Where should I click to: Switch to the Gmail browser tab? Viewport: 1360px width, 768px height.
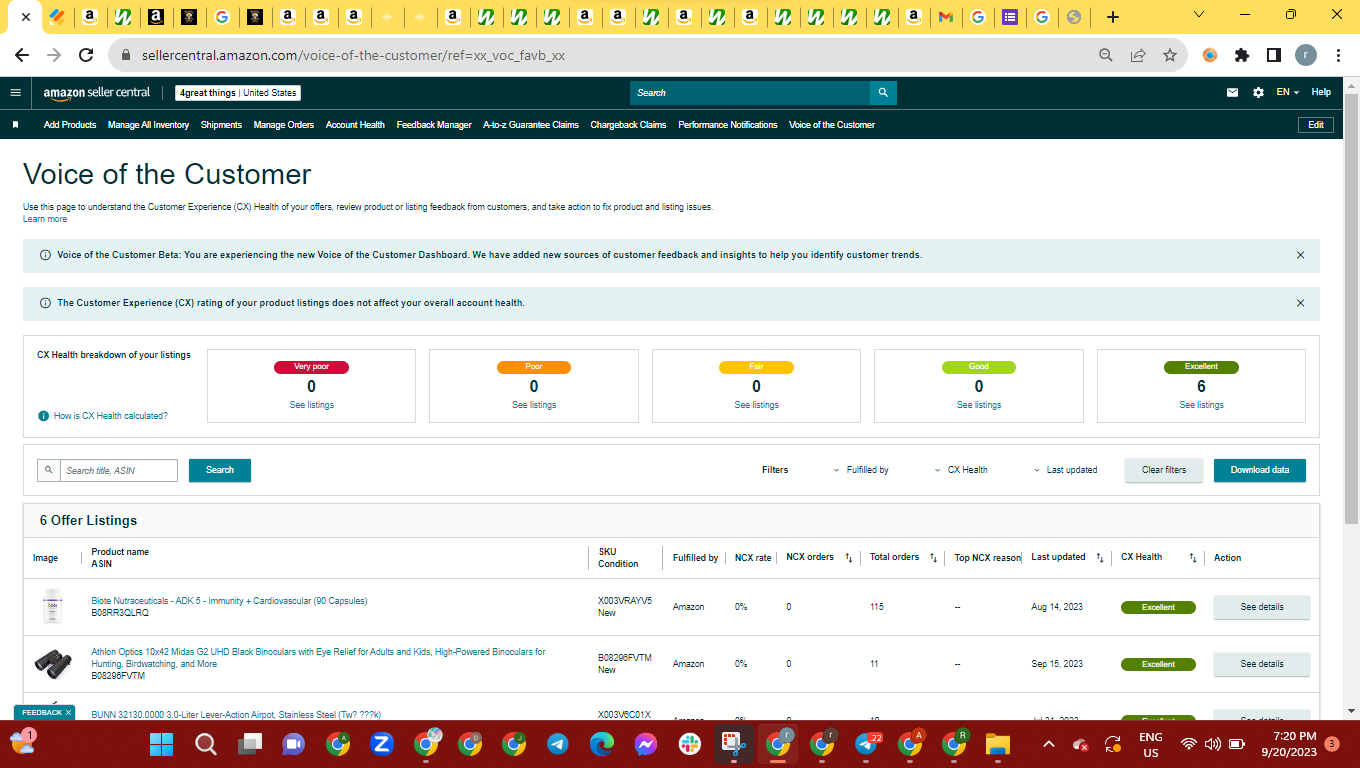[x=945, y=17]
